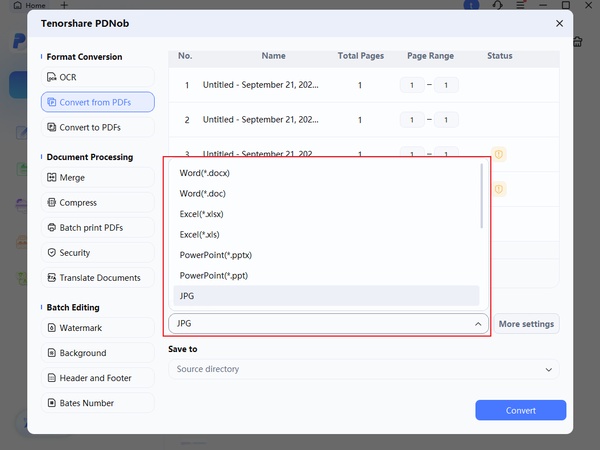
Task: Click the Status column header
Action: tap(499, 56)
